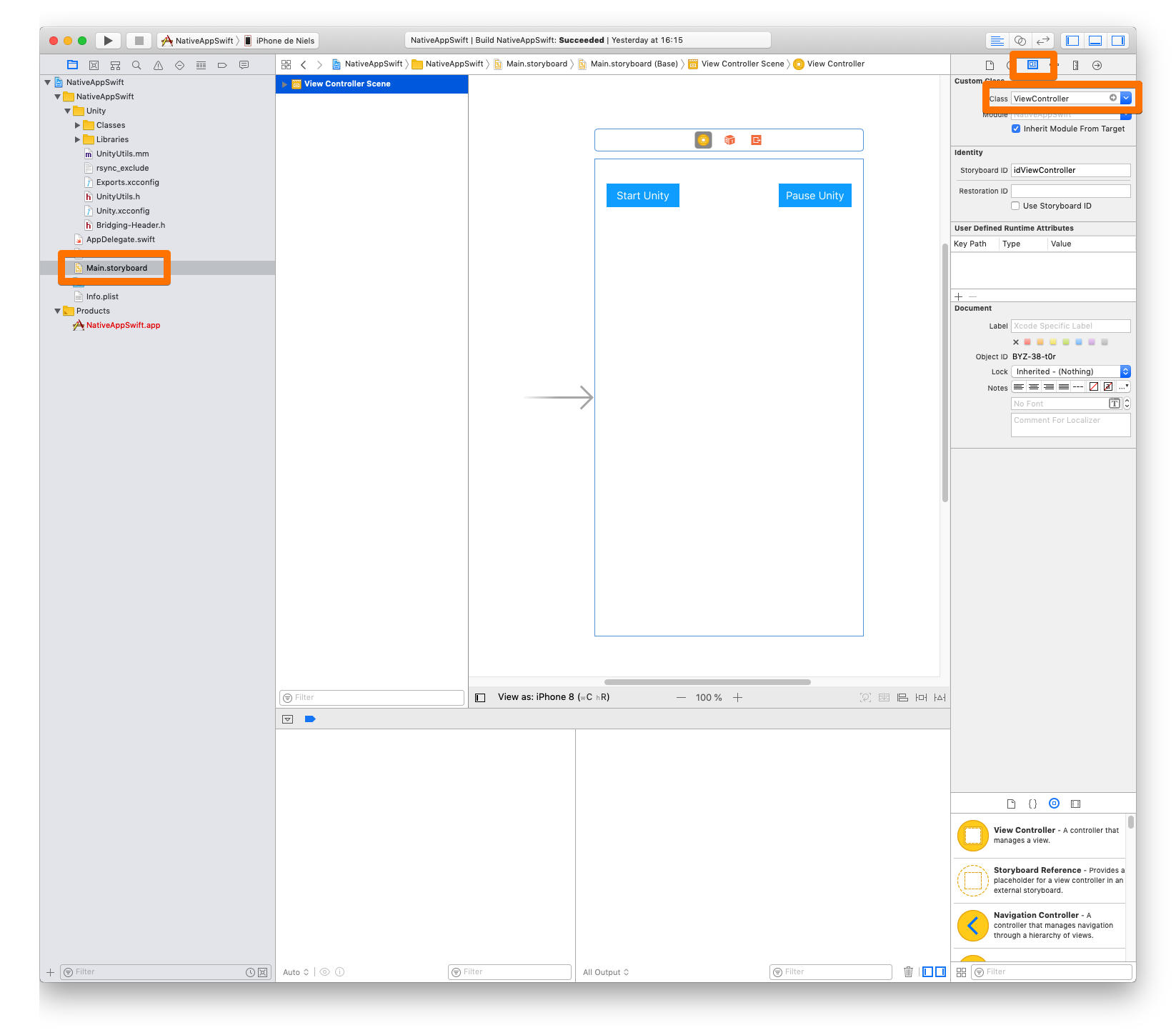The image size is (1176, 1035).
Task: Show the Code Snippet library icon
Action: pos(1032,804)
